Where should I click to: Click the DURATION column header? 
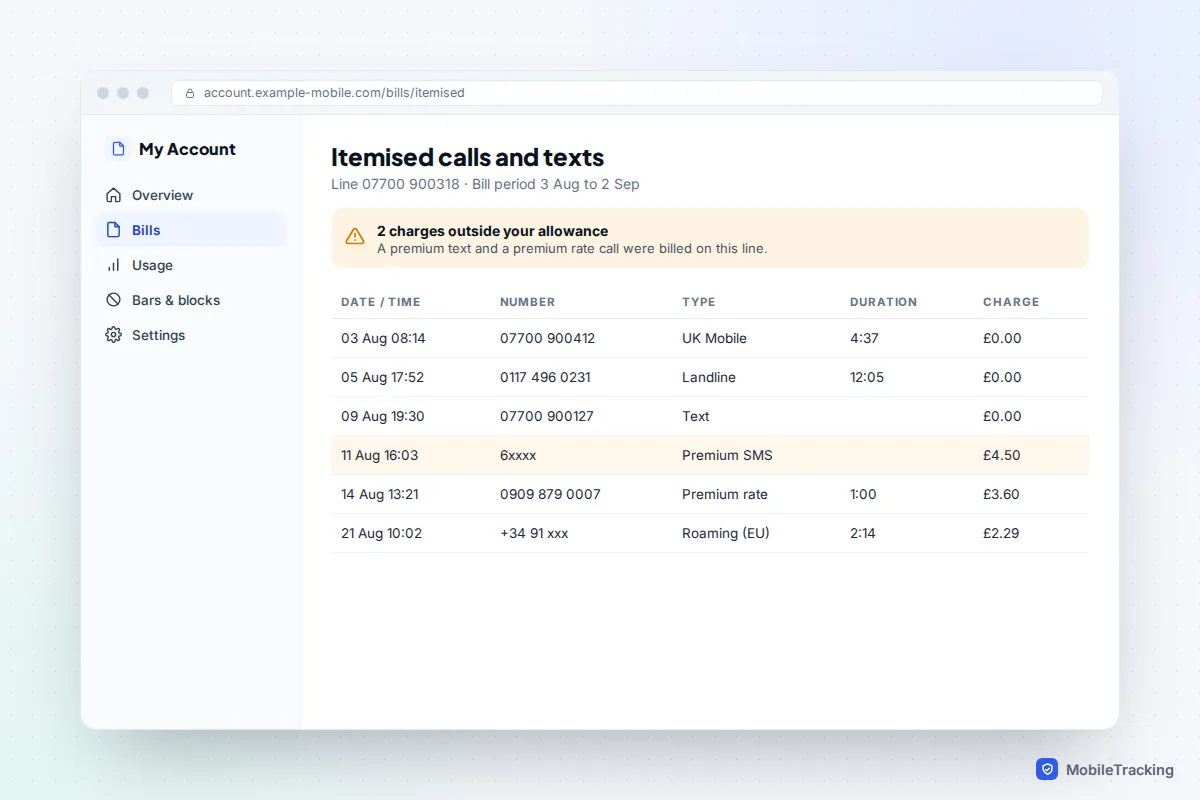click(883, 302)
